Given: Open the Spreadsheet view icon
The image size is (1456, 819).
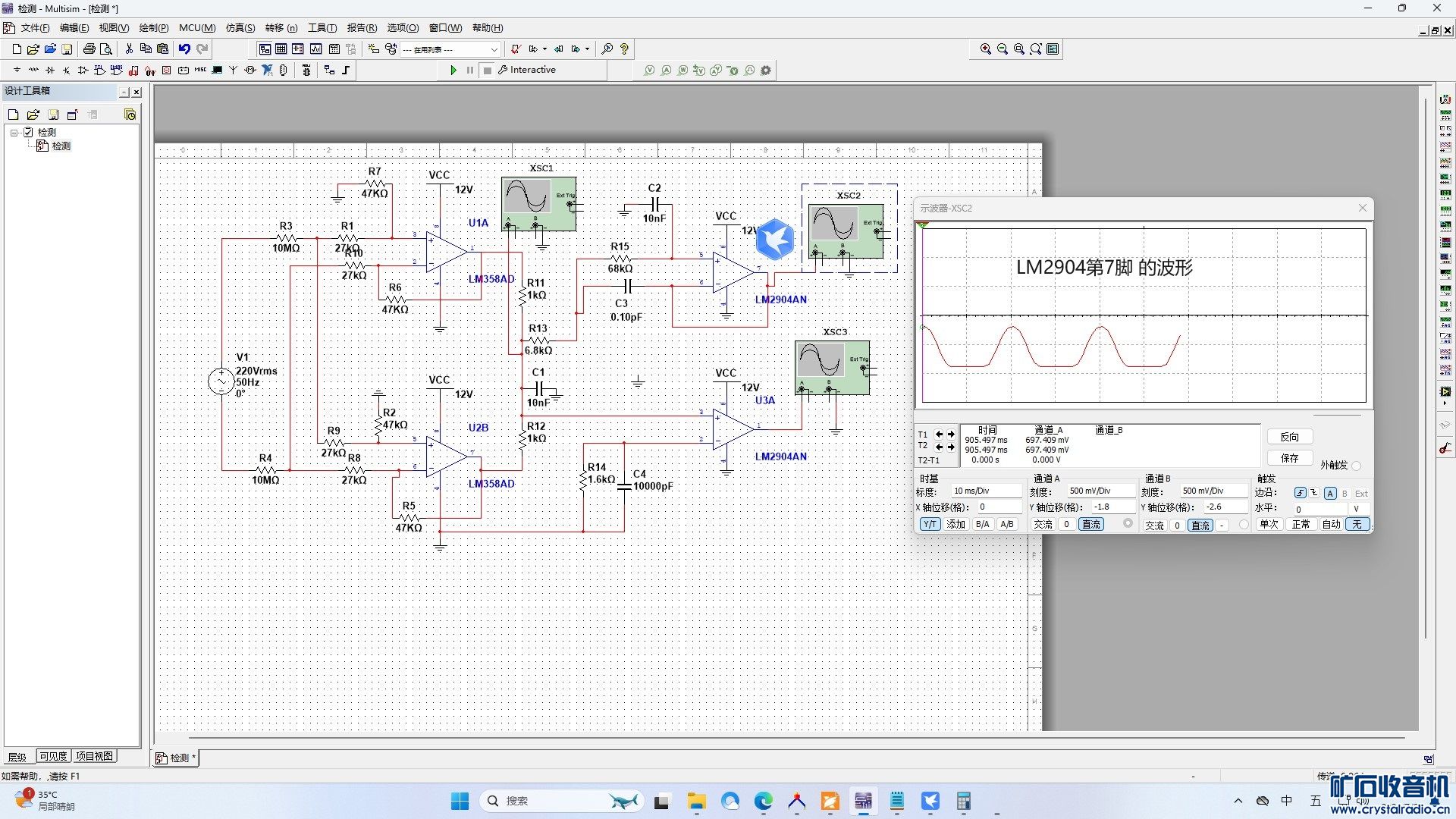Looking at the screenshot, I should (281, 49).
